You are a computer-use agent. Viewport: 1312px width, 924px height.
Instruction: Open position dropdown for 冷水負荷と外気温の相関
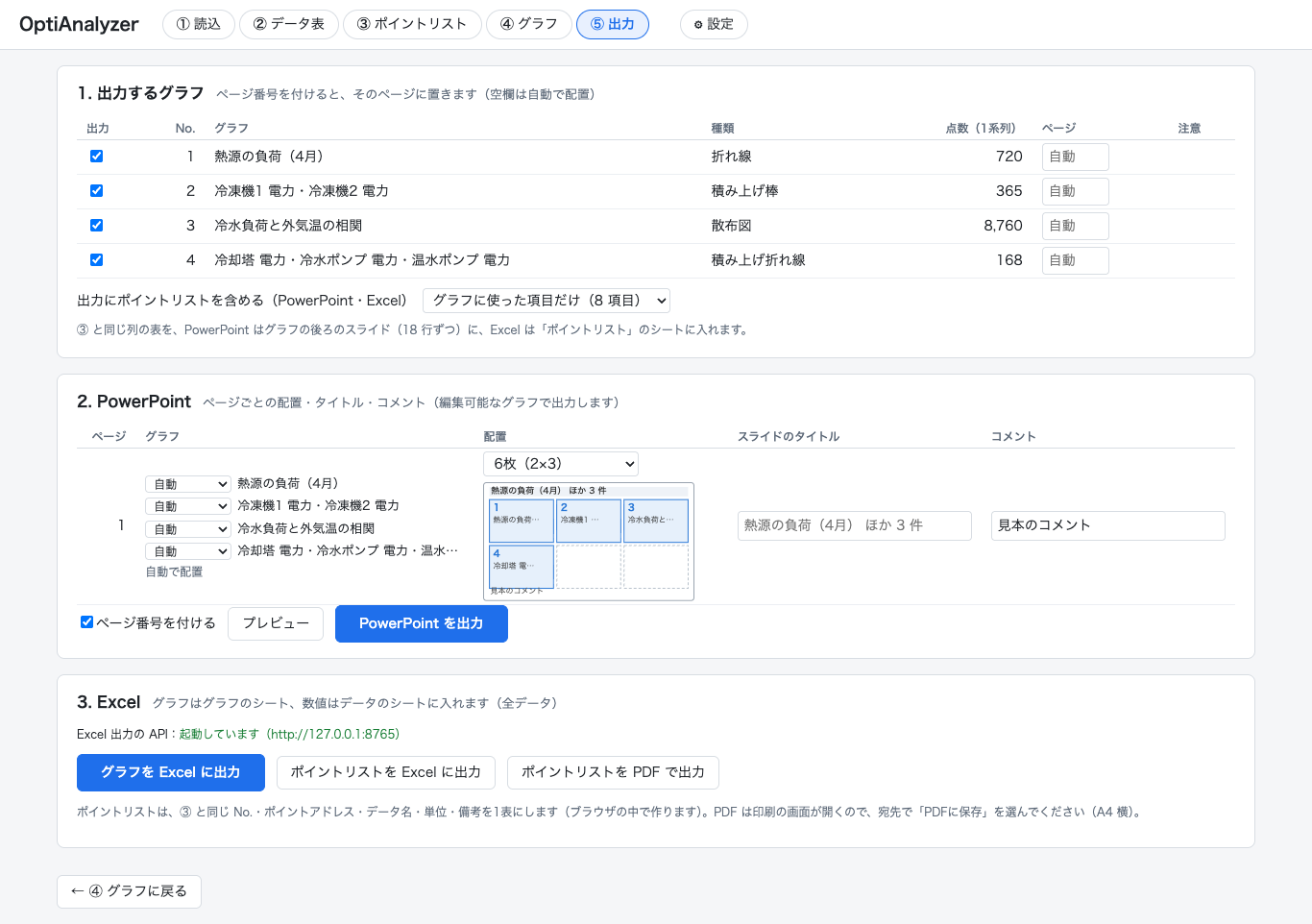pos(188,529)
